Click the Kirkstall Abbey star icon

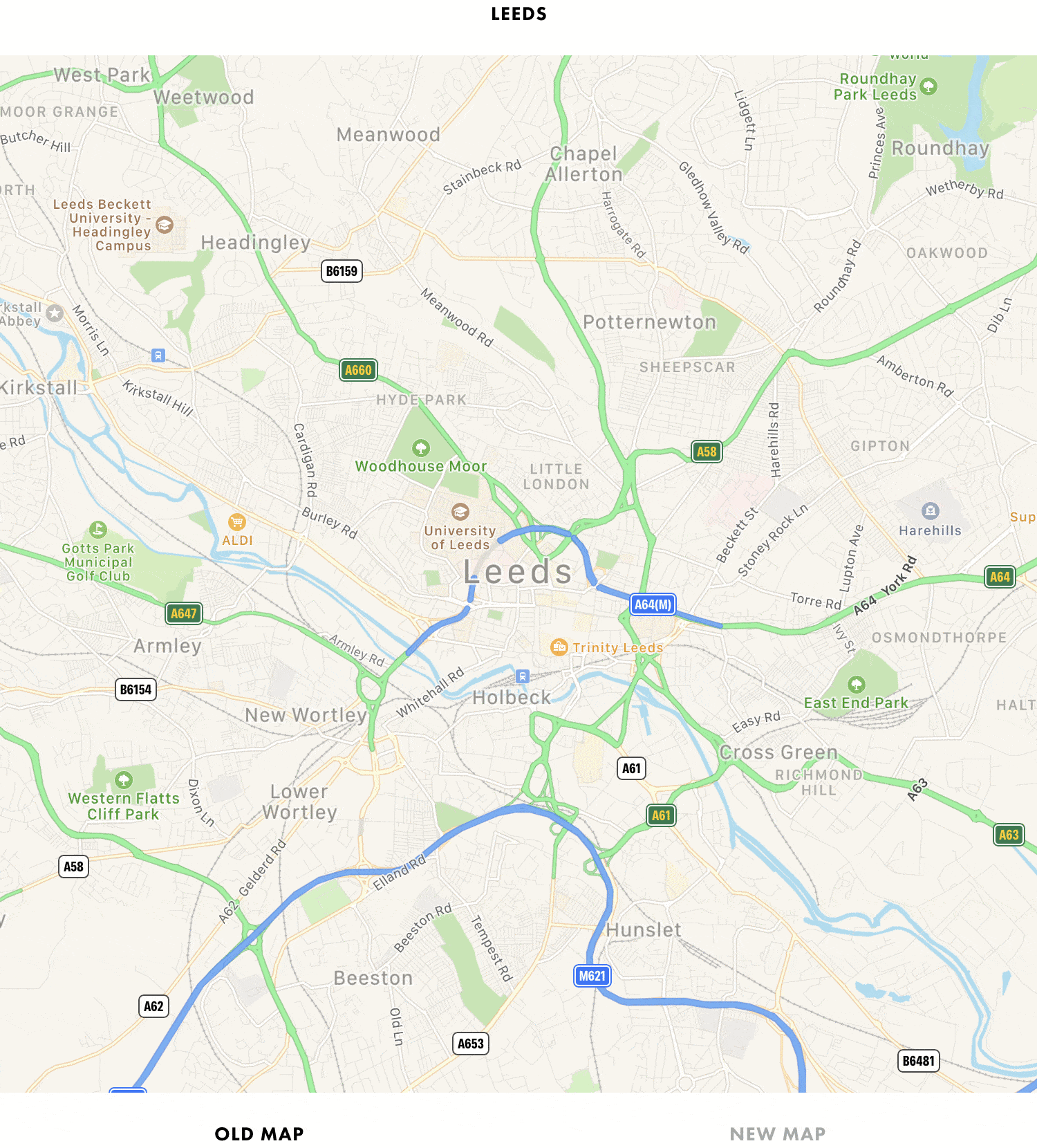(55, 313)
